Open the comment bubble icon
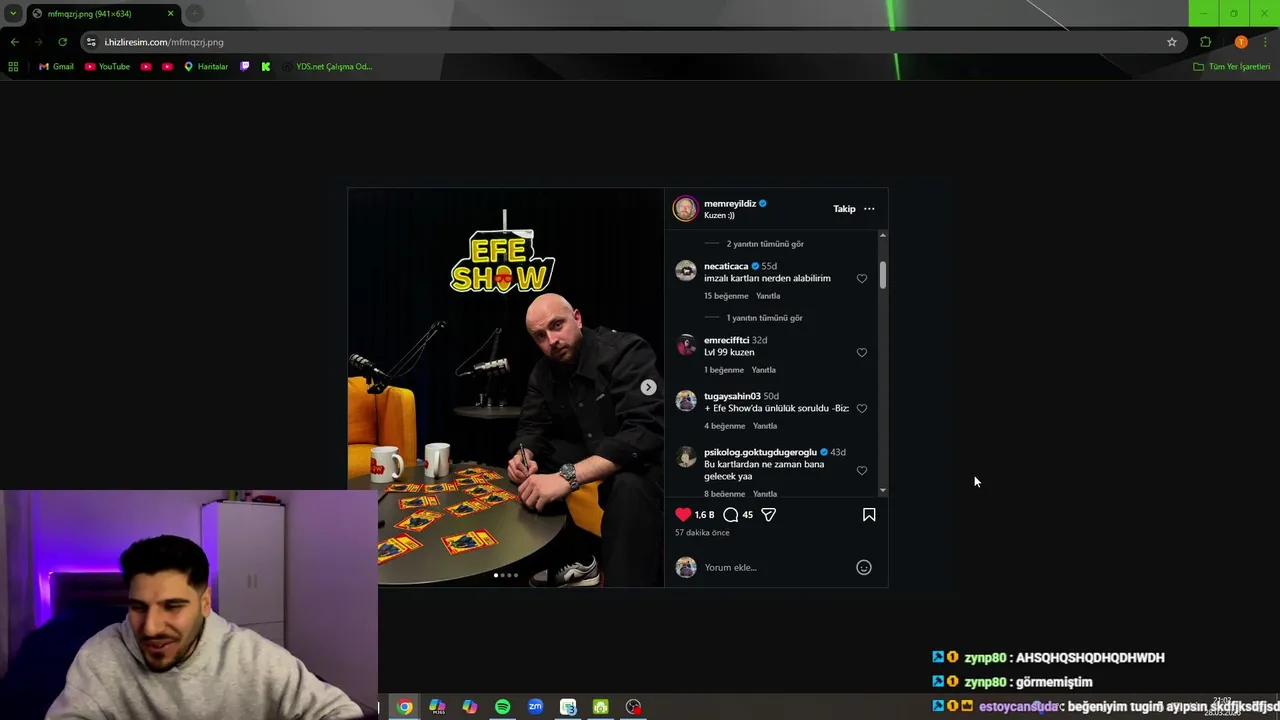Image resolution: width=1280 pixels, height=720 pixels. coord(731,514)
